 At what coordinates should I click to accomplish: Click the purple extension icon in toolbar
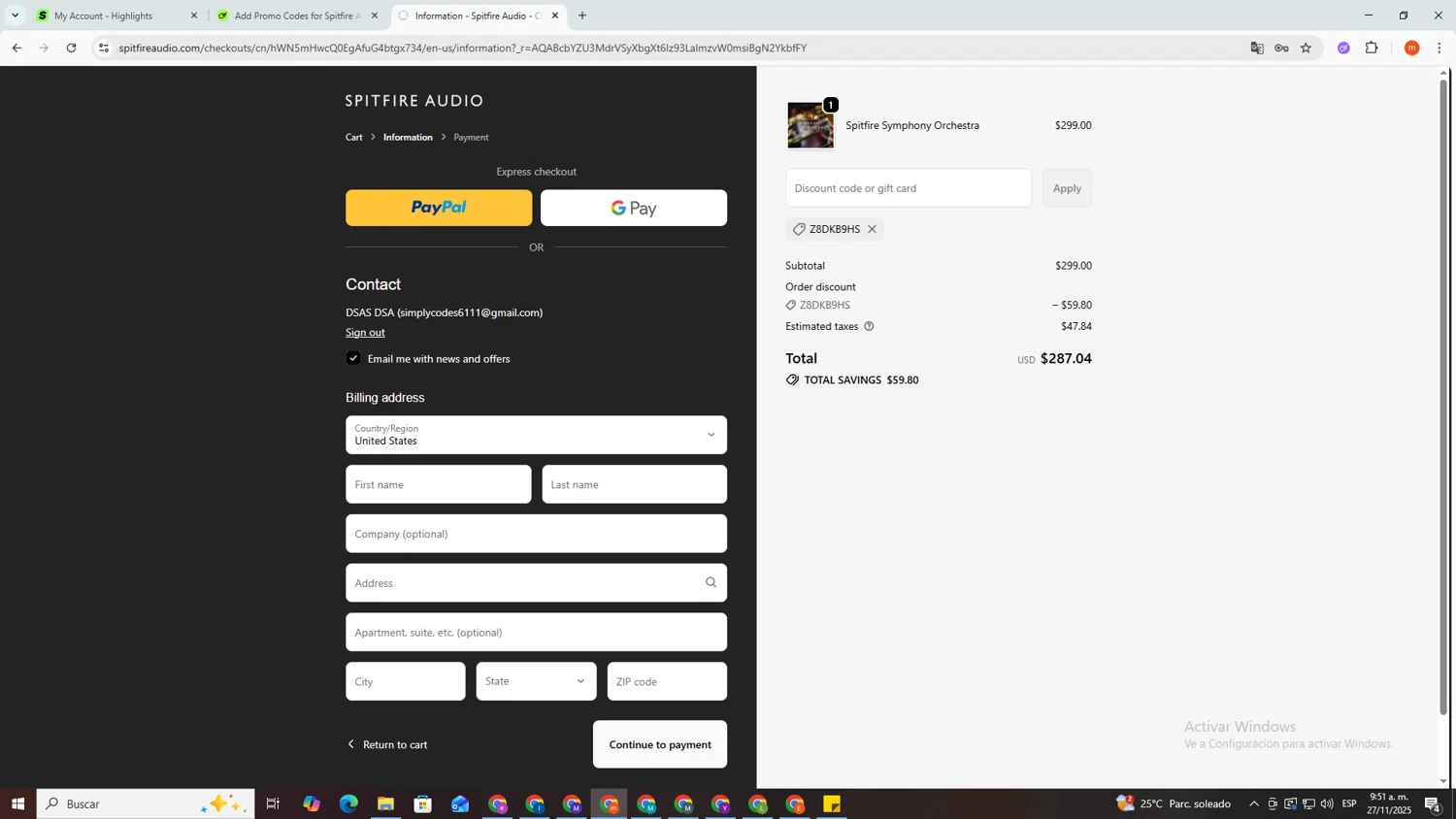click(x=1343, y=48)
